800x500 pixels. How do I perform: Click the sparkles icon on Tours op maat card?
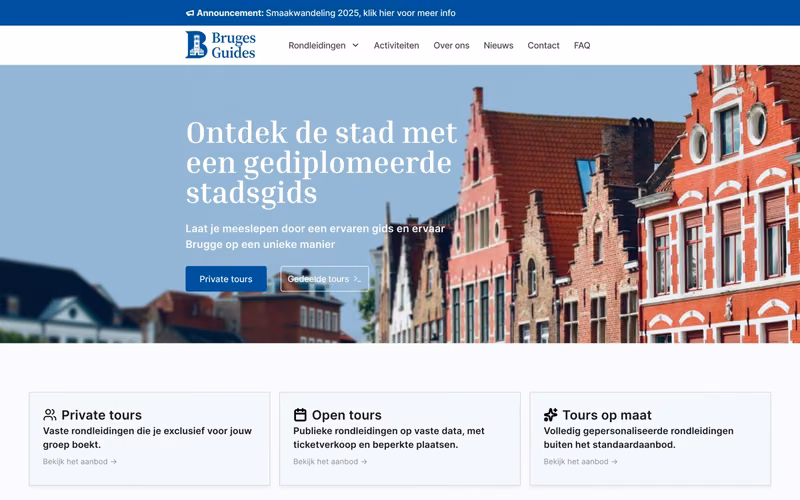(x=551, y=415)
